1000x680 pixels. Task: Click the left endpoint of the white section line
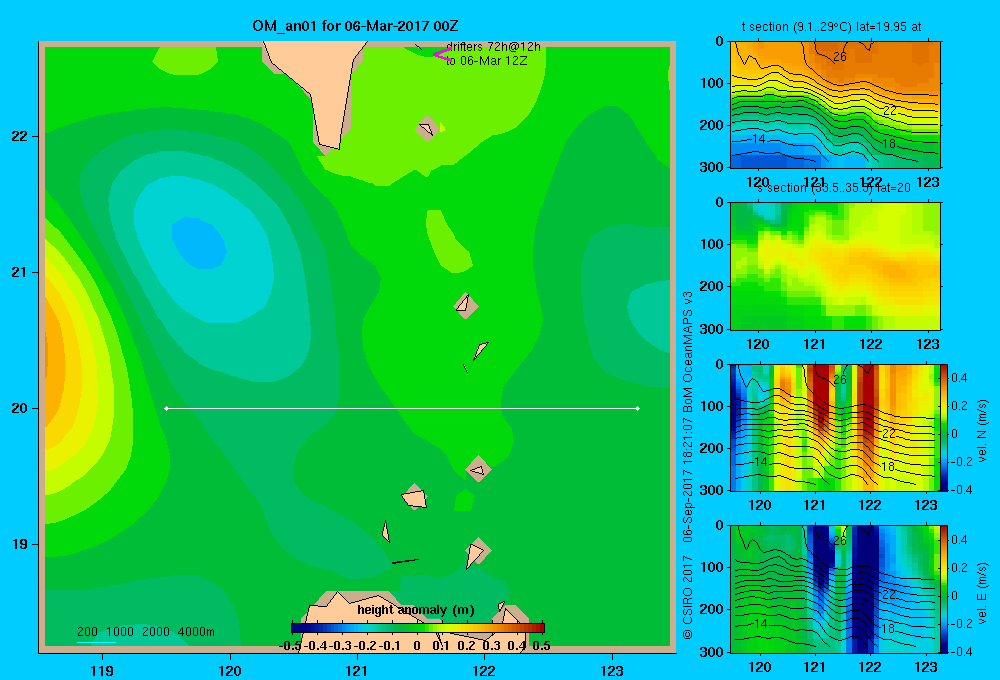click(x=166, y=408)
